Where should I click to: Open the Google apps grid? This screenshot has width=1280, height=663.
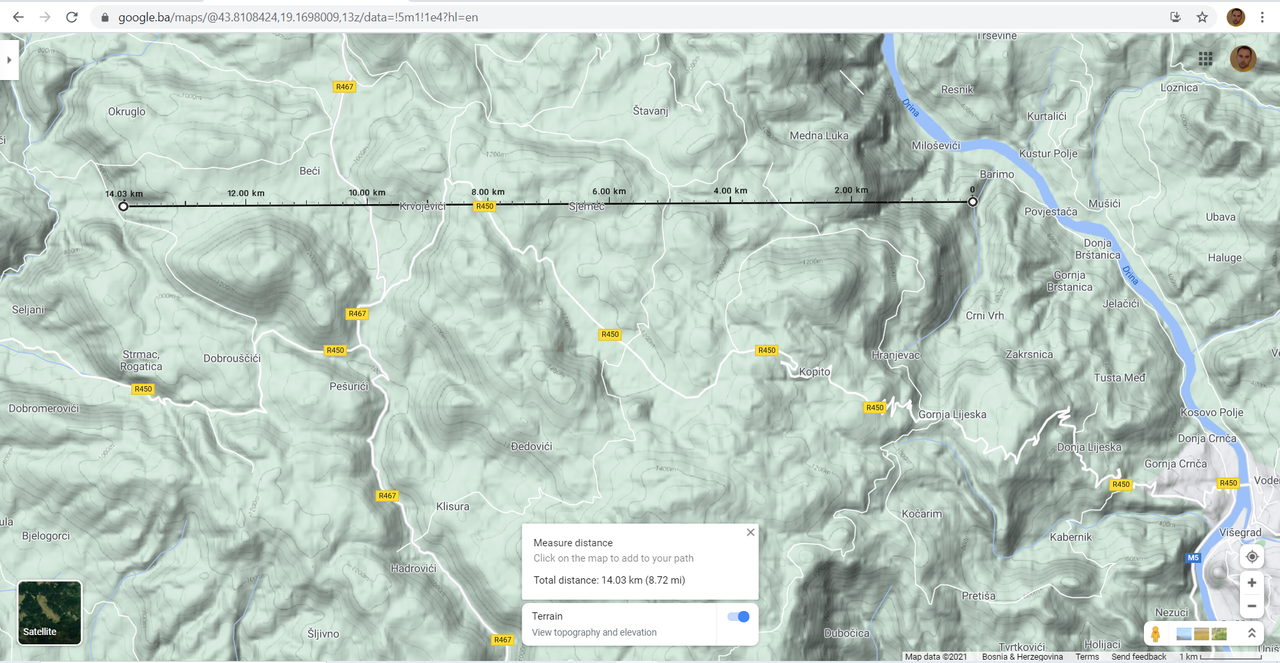[1205, 59]
